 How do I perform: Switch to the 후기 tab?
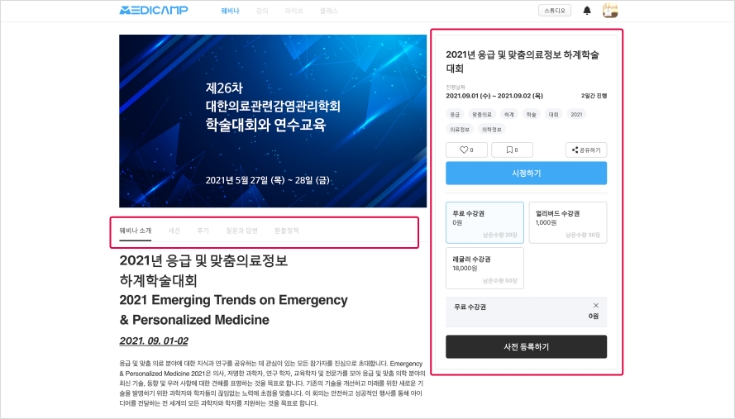(x=203, y=231)
